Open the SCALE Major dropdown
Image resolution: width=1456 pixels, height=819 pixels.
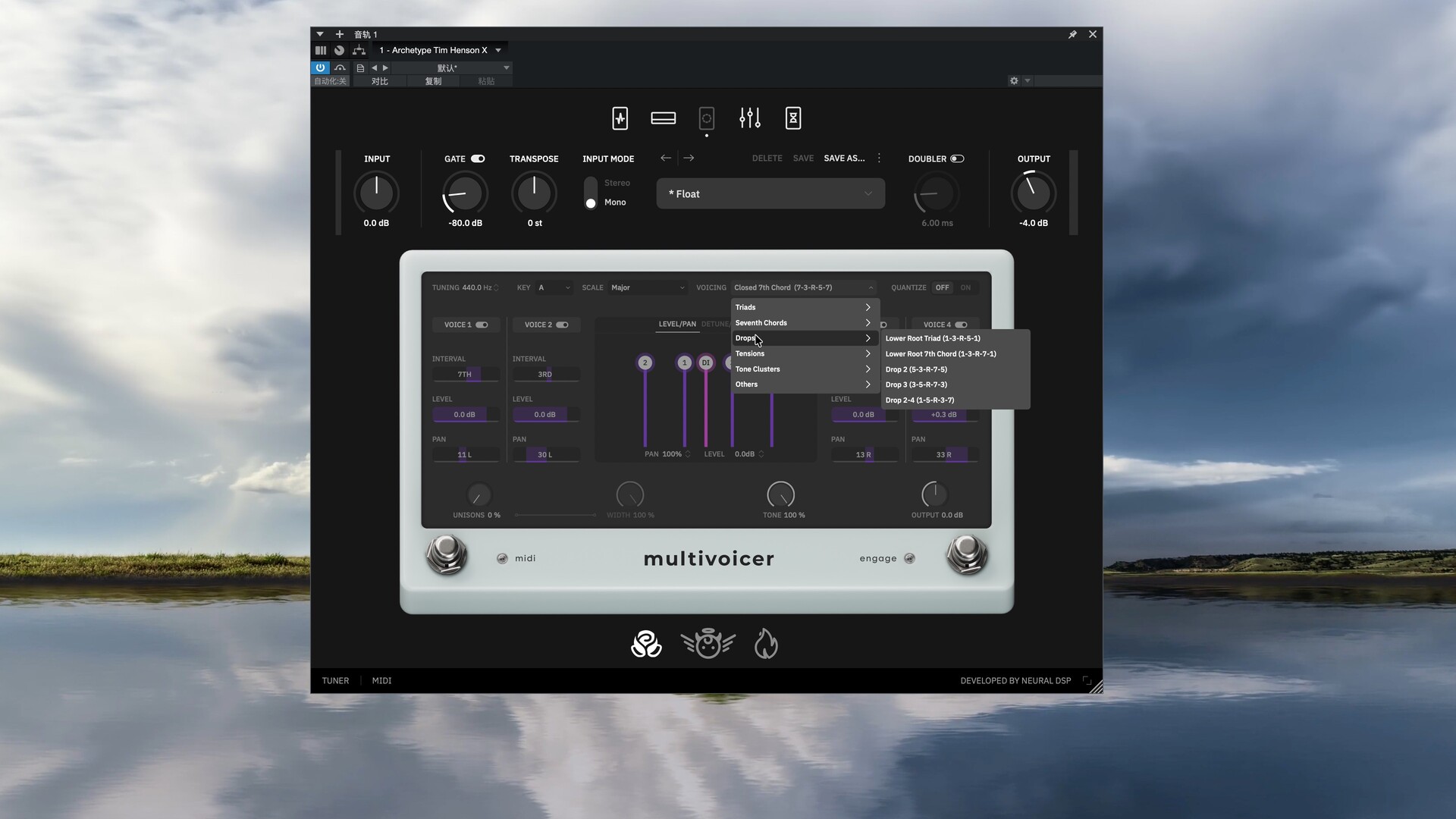pyautogui.click(x=648, y=287)
